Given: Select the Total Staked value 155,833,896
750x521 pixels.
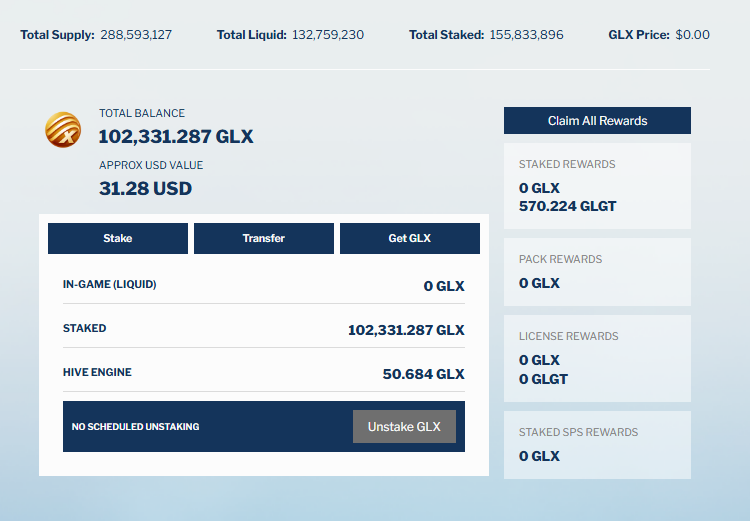Looking at the screenshot, I should tap(526, 35).
